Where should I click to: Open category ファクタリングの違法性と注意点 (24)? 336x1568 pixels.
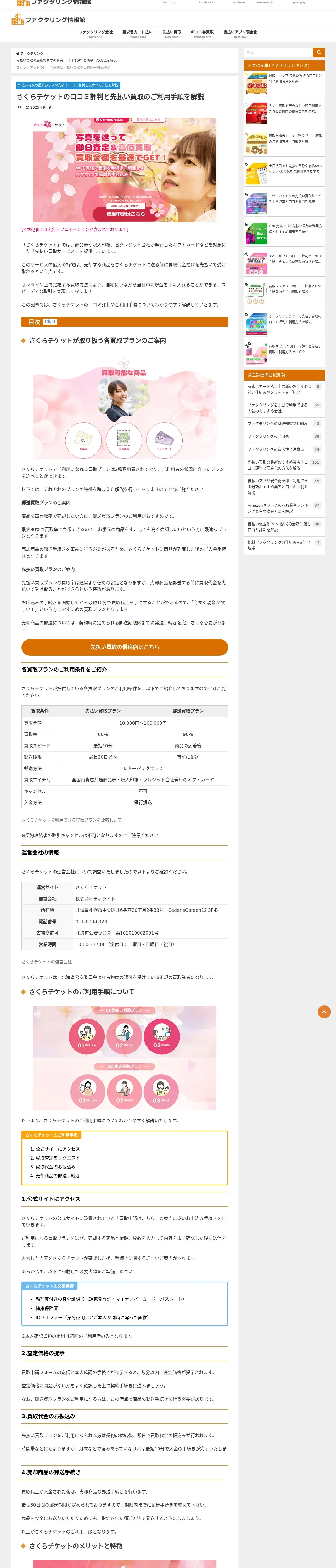point(284,449)
